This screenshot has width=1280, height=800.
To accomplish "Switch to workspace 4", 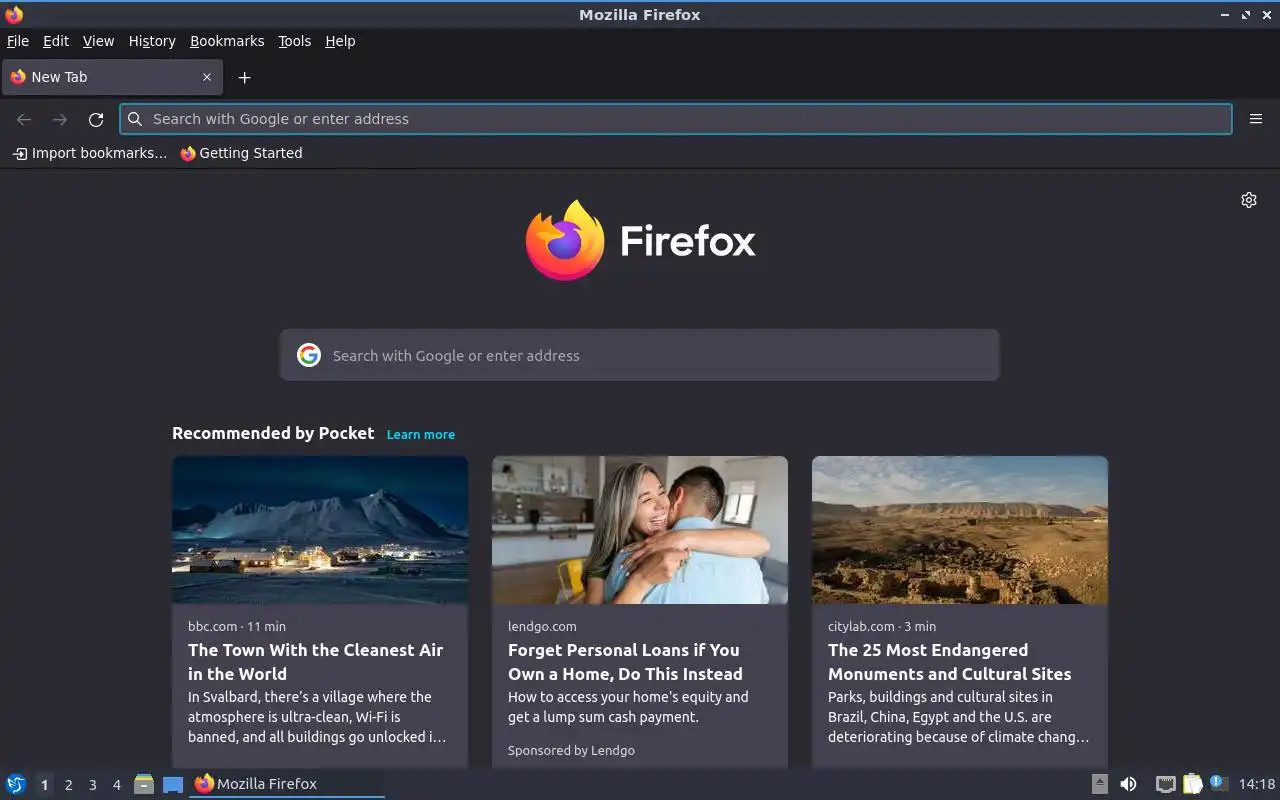I will point(116,785).
